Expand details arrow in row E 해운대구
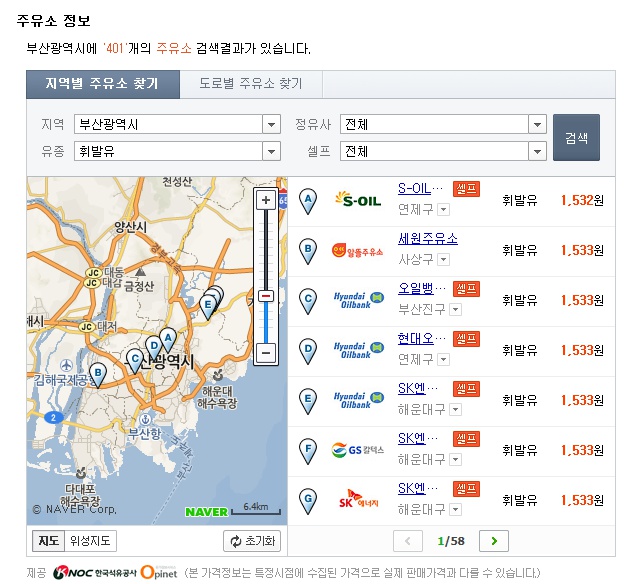Viewport: 631px width, 584px height. [x=455, y=409]
